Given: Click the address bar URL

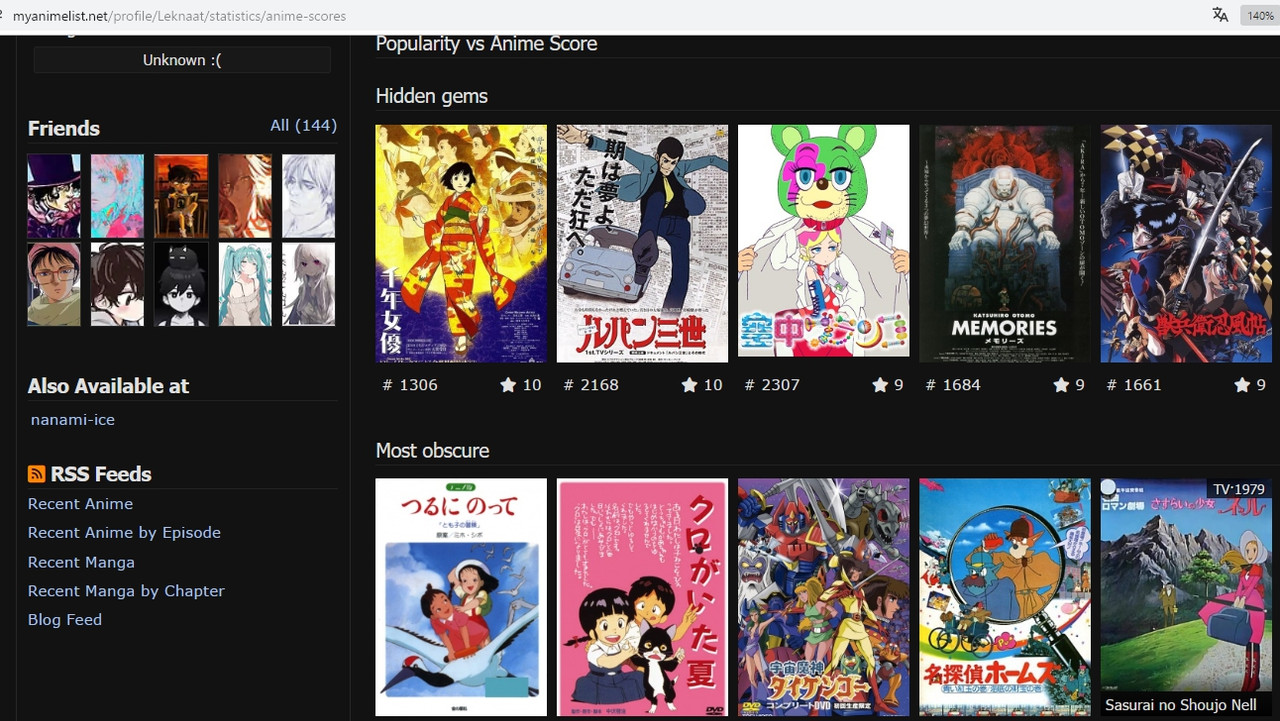Looking at the screenshot, I should click(179, 16).
